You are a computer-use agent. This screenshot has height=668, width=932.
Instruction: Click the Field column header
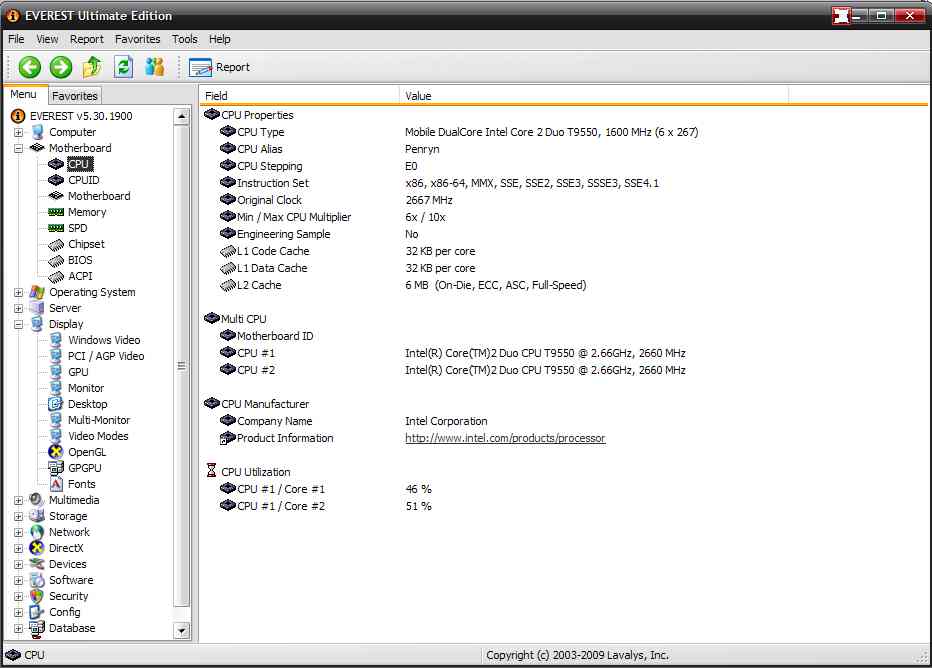tap(299, 96)
